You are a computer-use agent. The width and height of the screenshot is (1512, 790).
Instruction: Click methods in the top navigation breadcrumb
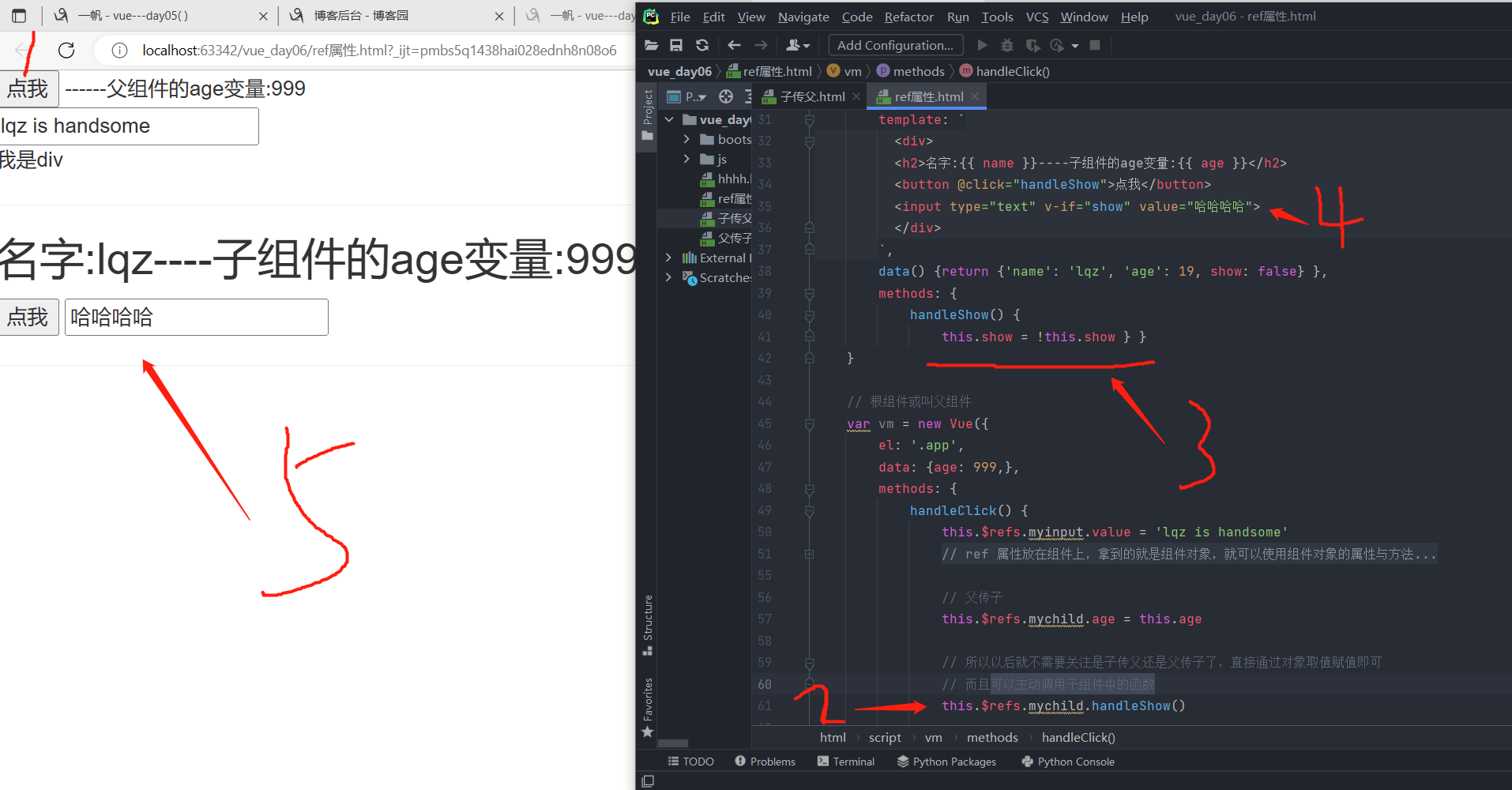pyautogui.click(x=911, y=71)
